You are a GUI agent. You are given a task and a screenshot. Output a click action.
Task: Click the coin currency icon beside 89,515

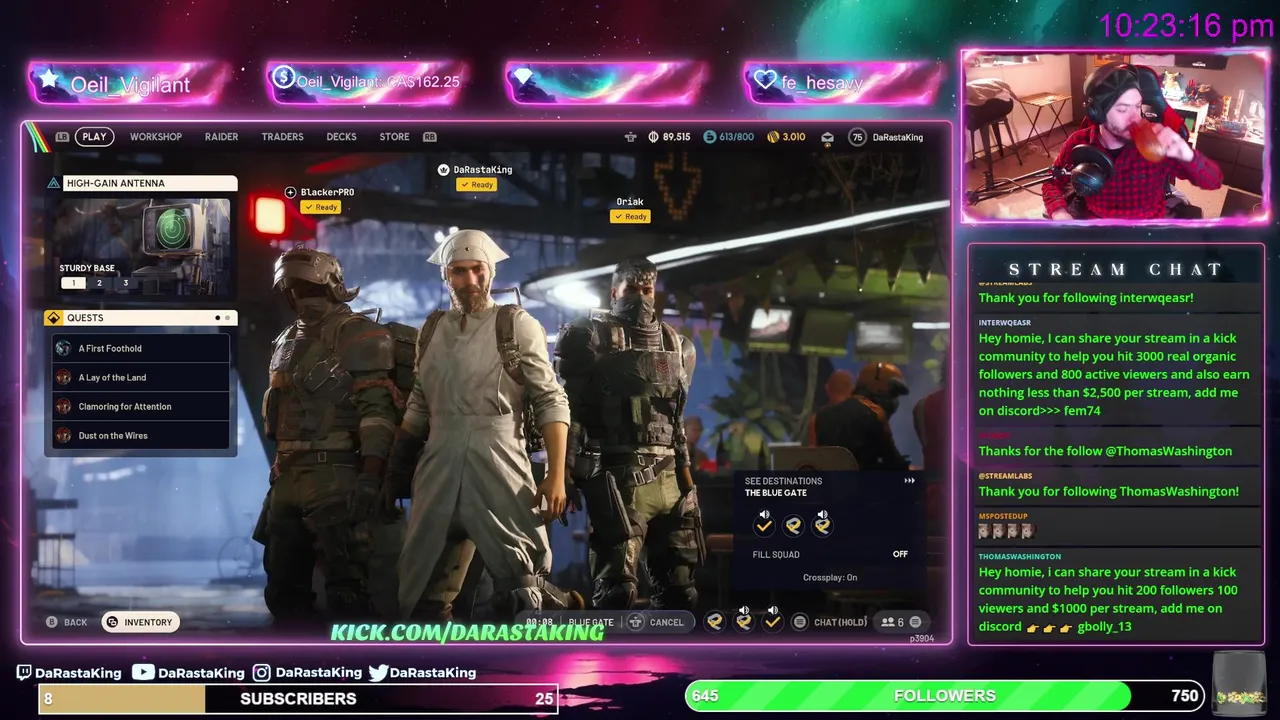click(x=653, y=137)
